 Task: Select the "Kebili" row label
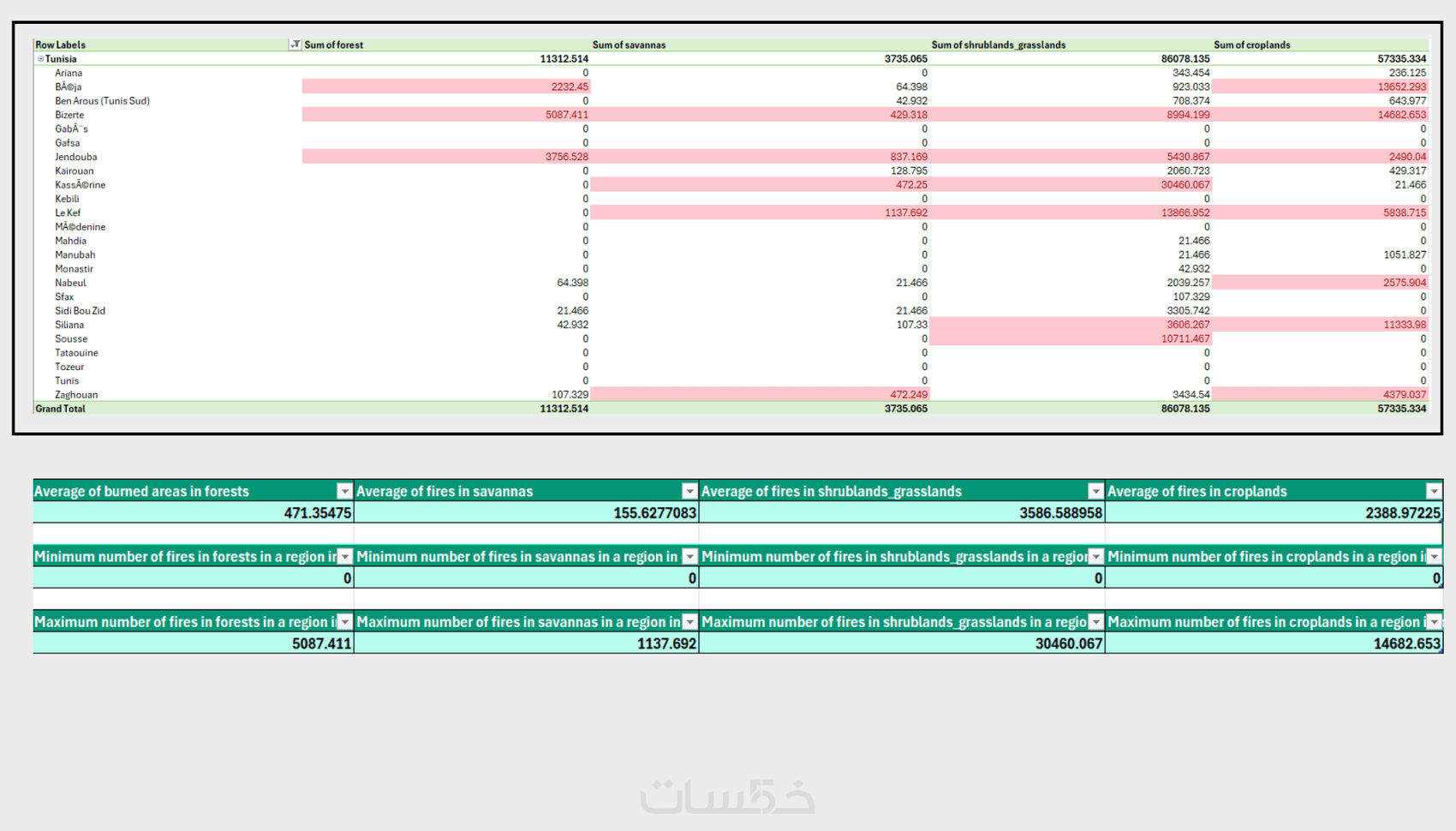pyautogui.click(x=67, y=199)
